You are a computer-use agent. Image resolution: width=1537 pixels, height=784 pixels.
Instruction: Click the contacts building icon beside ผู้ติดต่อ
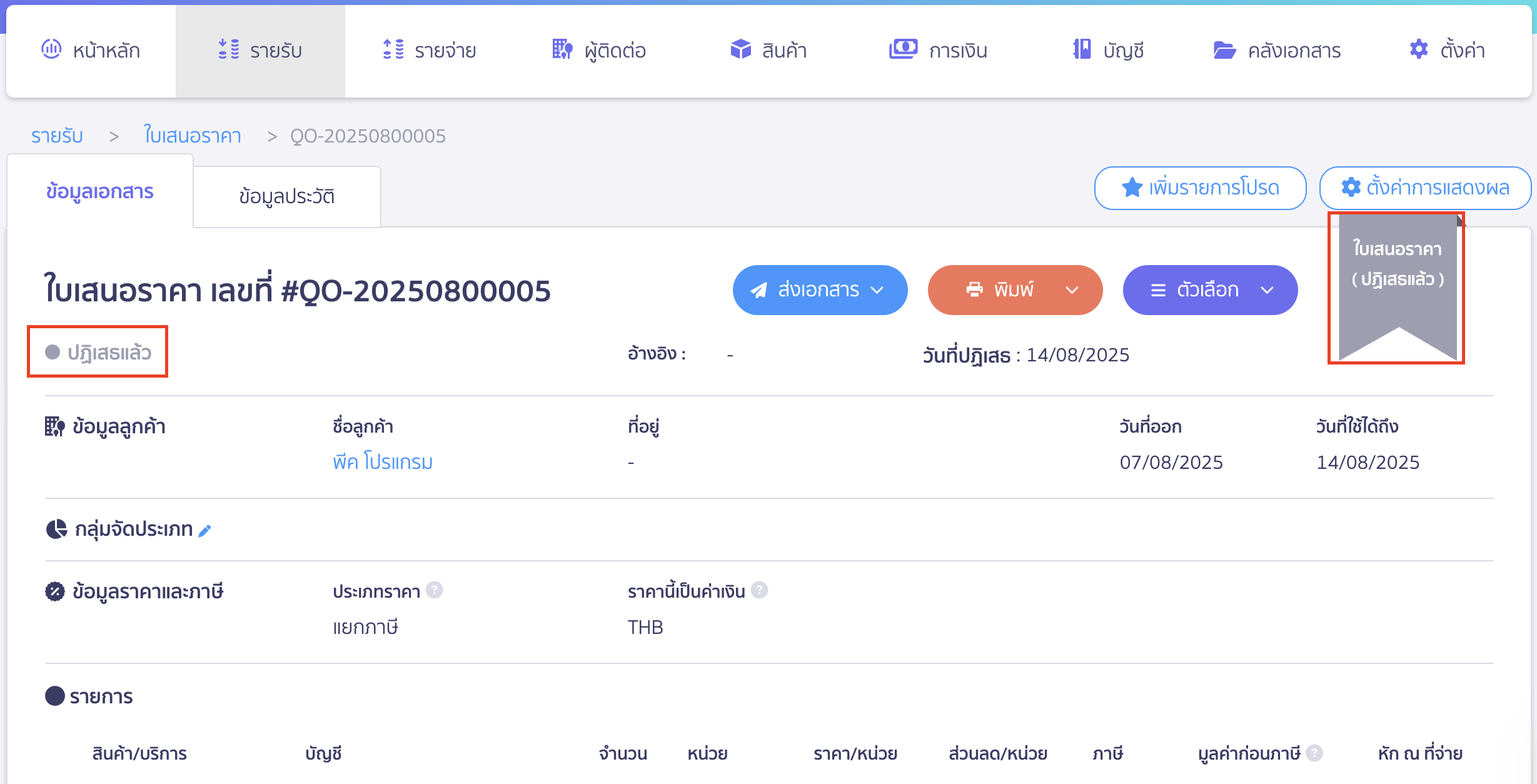(x=562, y=49)
